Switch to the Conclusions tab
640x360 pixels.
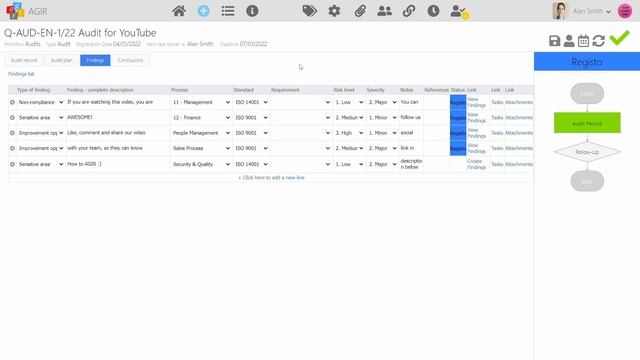coord(130,60)
